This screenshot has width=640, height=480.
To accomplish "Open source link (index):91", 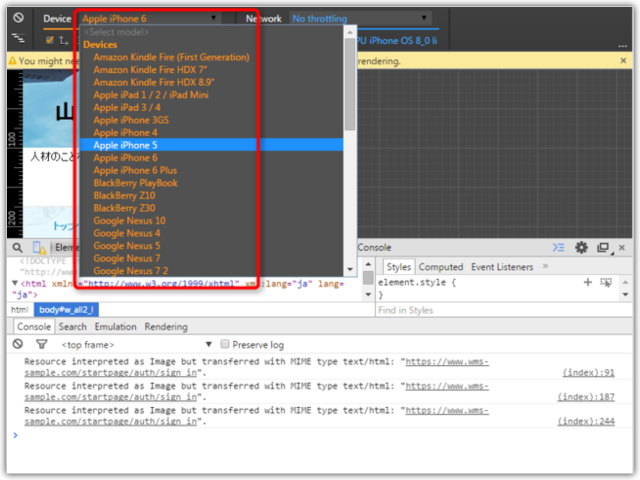I will pos(588,373).
